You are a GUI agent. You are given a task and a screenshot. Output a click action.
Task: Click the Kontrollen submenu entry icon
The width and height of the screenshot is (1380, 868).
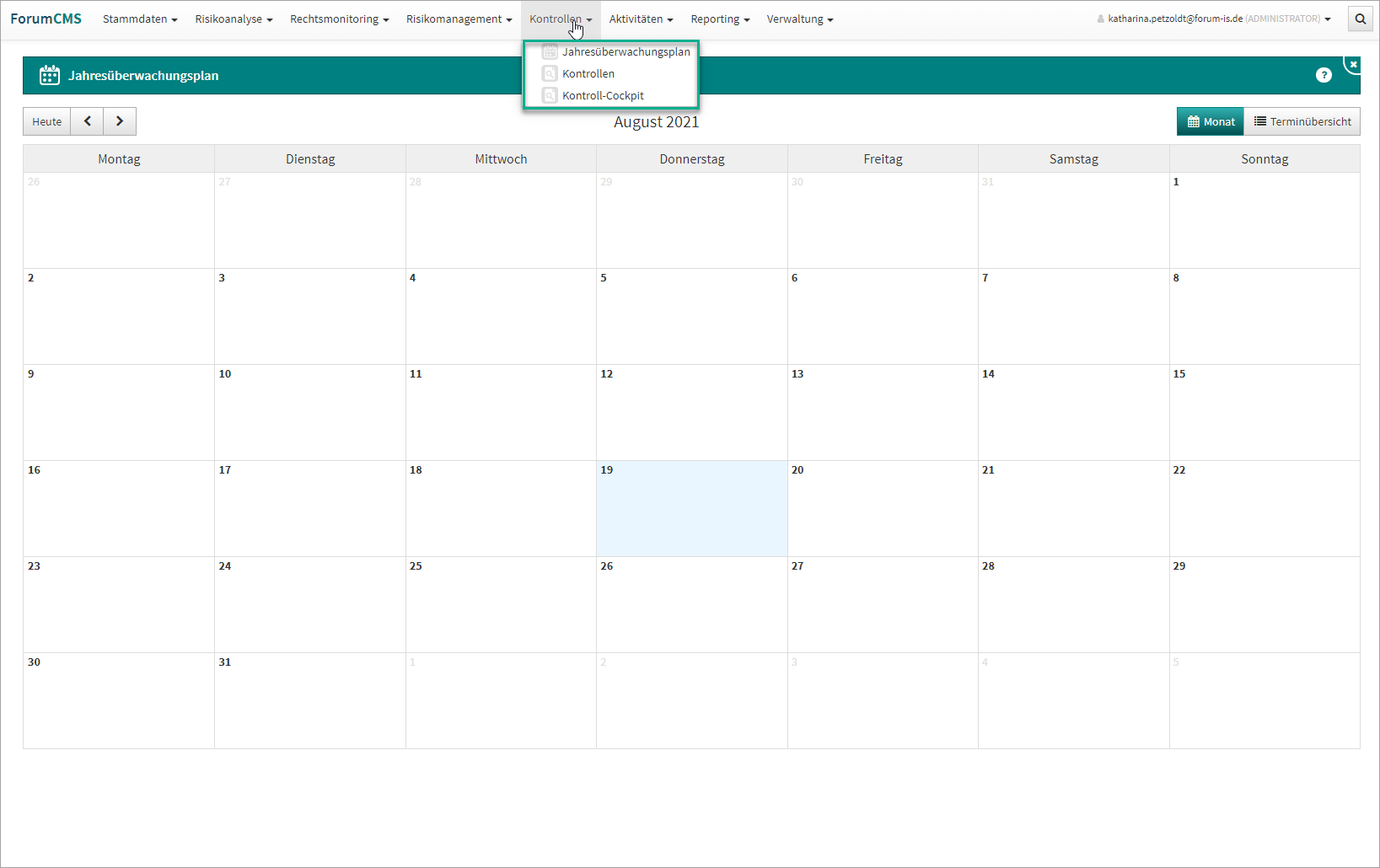[x=550, y=73]
